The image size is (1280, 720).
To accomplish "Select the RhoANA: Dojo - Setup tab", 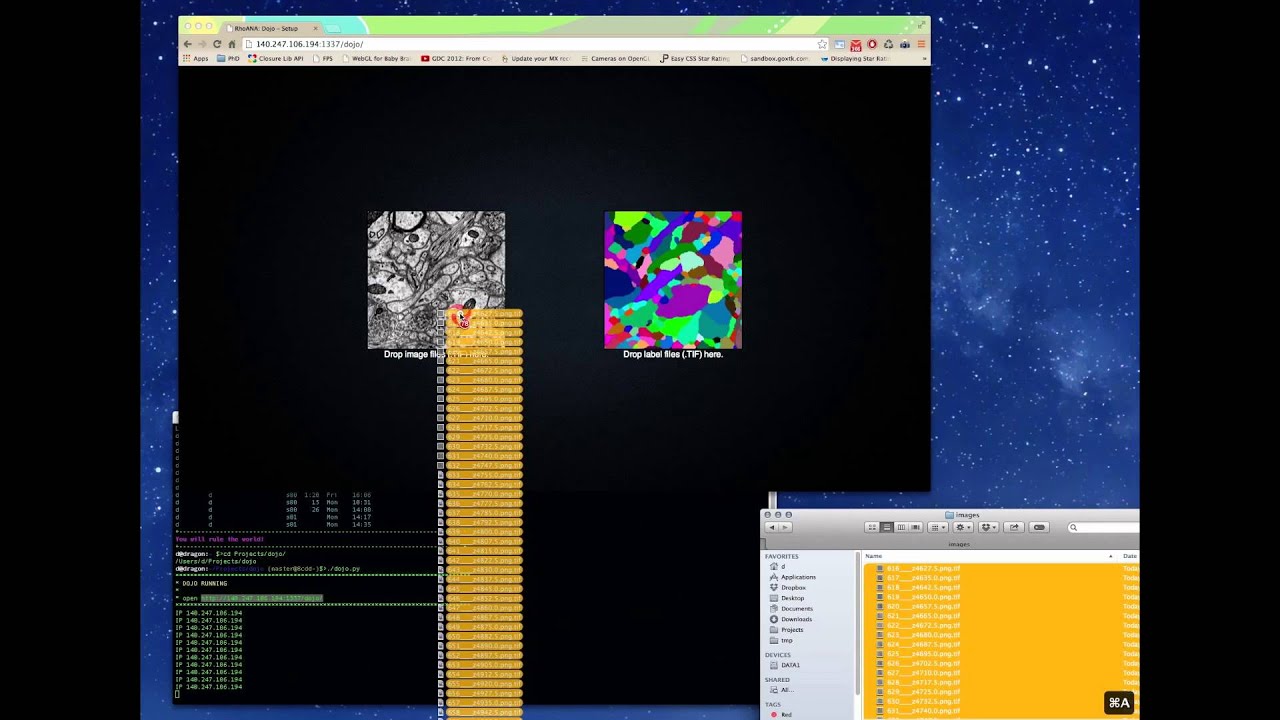I will 270,27.
